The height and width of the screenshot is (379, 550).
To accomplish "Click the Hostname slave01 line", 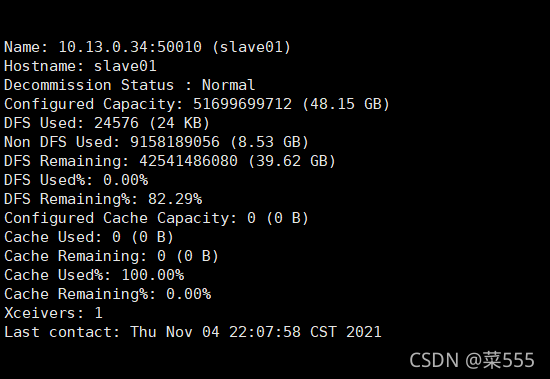I will tap(80, 66).
